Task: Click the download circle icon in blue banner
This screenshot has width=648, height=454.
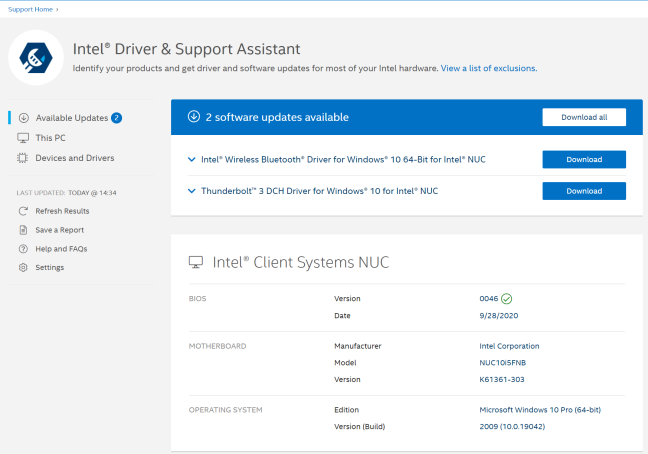Action: point(194,116)
